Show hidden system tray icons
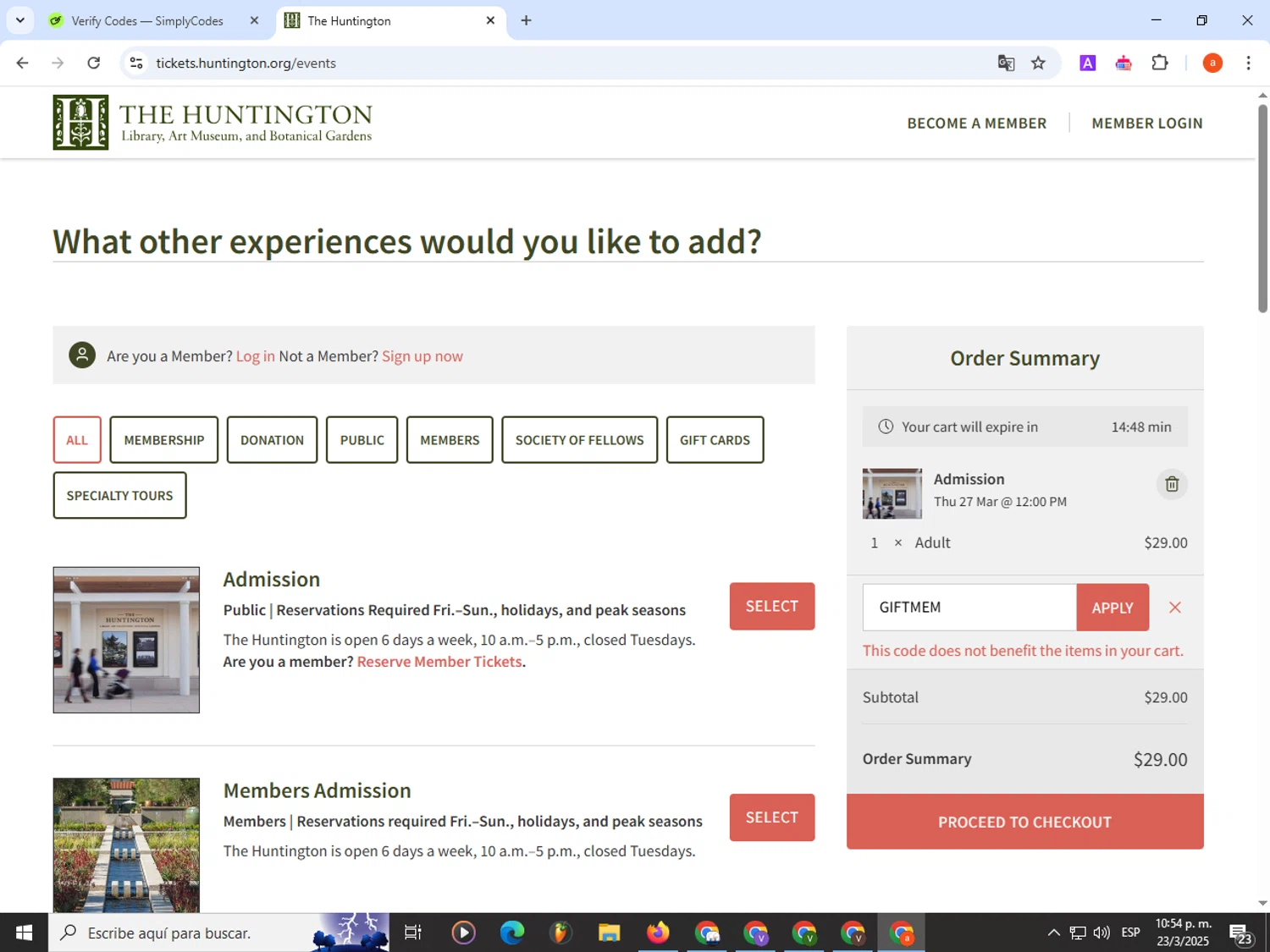Viewport: 1270px width, 952px height. (1053, 933)
